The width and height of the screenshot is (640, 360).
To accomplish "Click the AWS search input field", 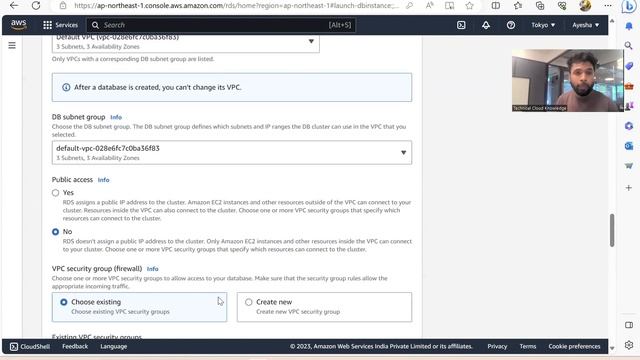I will tap(221, 25).
